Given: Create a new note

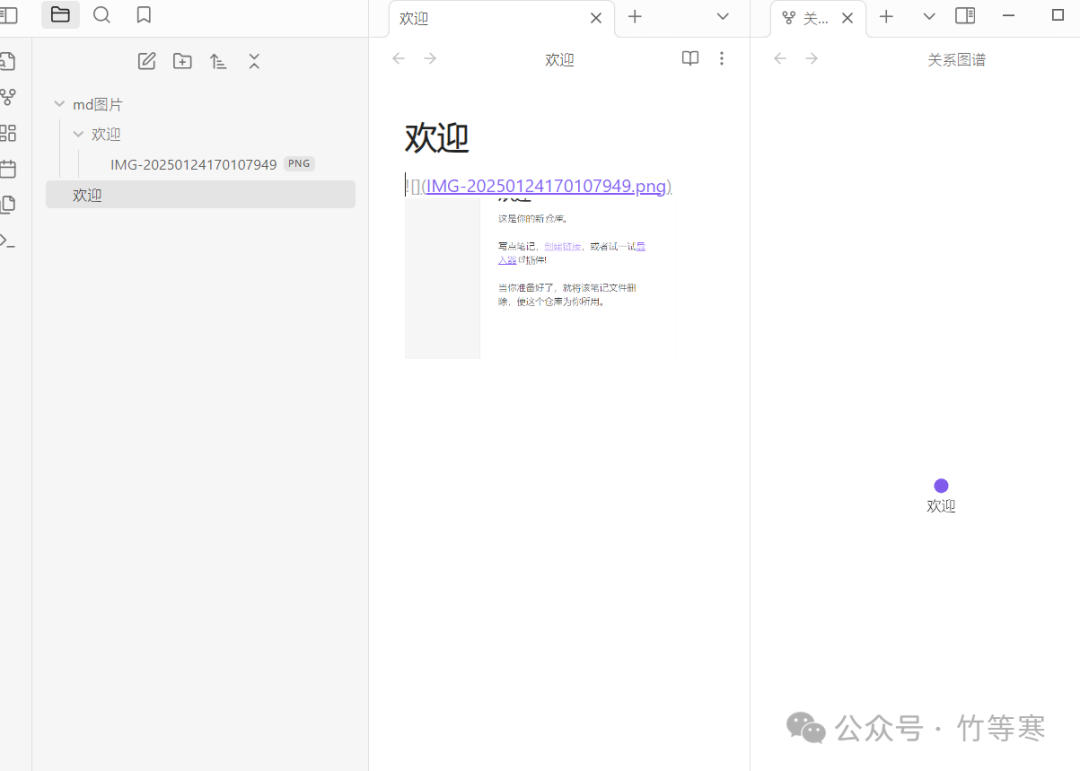Looking at the screenshot, I should [146, 61].
